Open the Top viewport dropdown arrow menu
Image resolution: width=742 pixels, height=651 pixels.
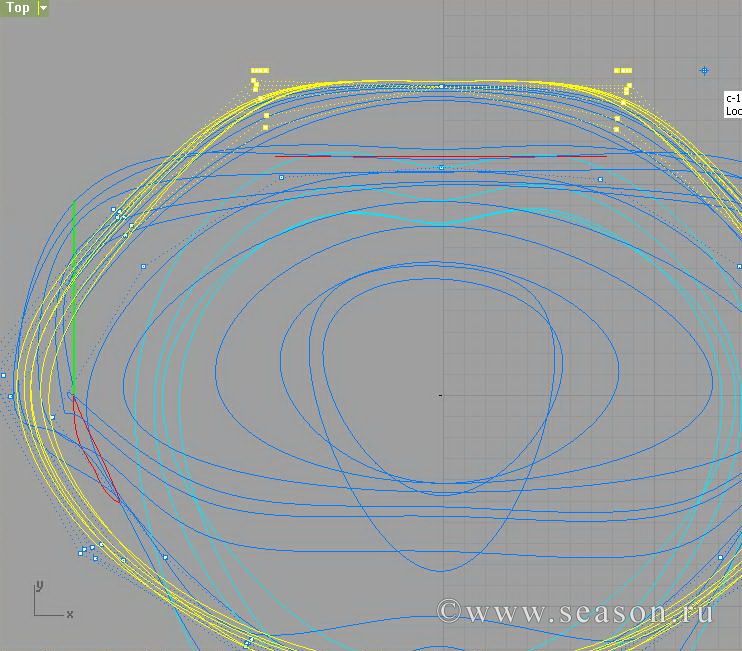pyautogui.click(x=43, y=8)
